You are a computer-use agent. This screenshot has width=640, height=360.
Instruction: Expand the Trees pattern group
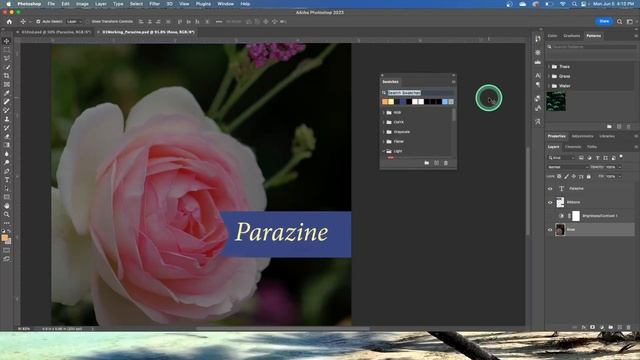point(549,67)
